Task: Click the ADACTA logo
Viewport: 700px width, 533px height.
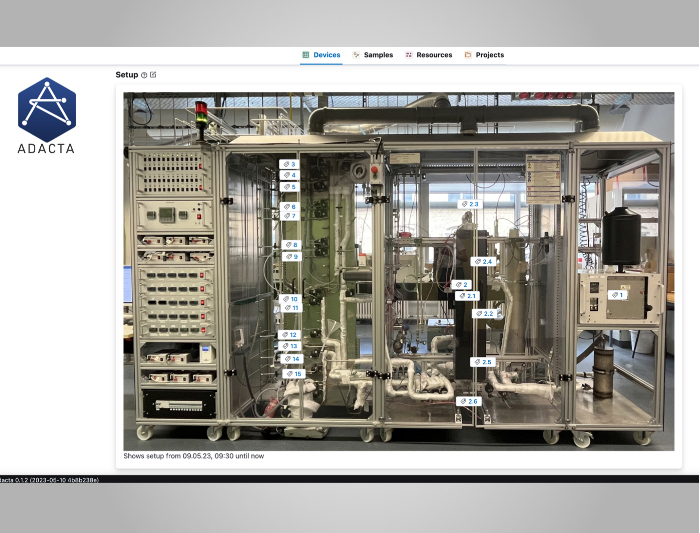Action: (46, 116)
